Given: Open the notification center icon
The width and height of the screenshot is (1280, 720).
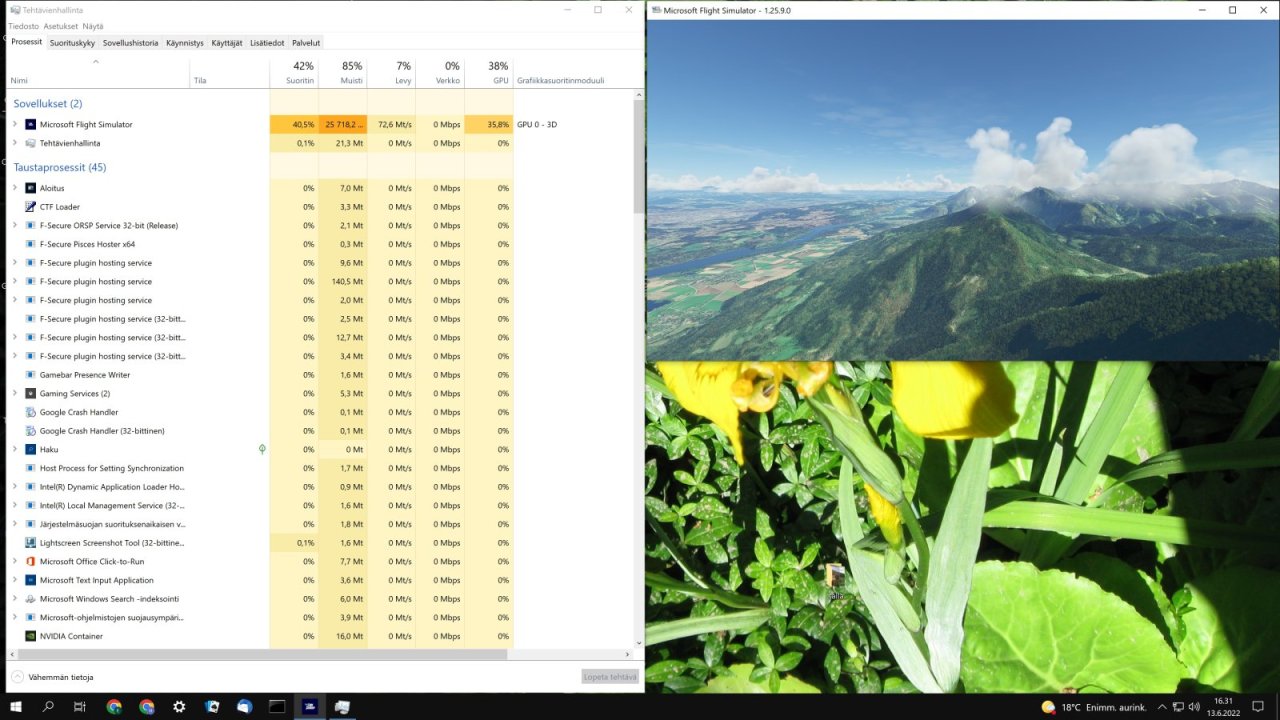Looking at the screenshot, I should 1258,706.
